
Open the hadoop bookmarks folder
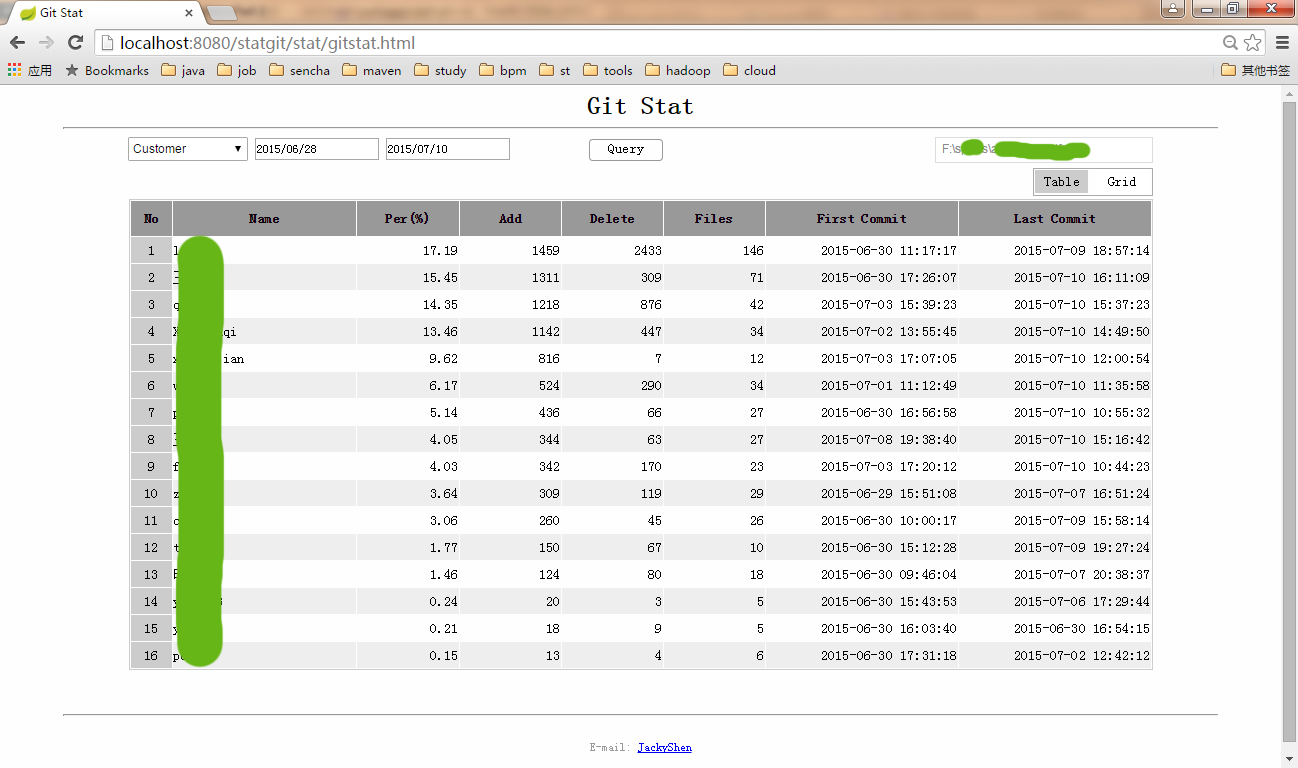677,71
